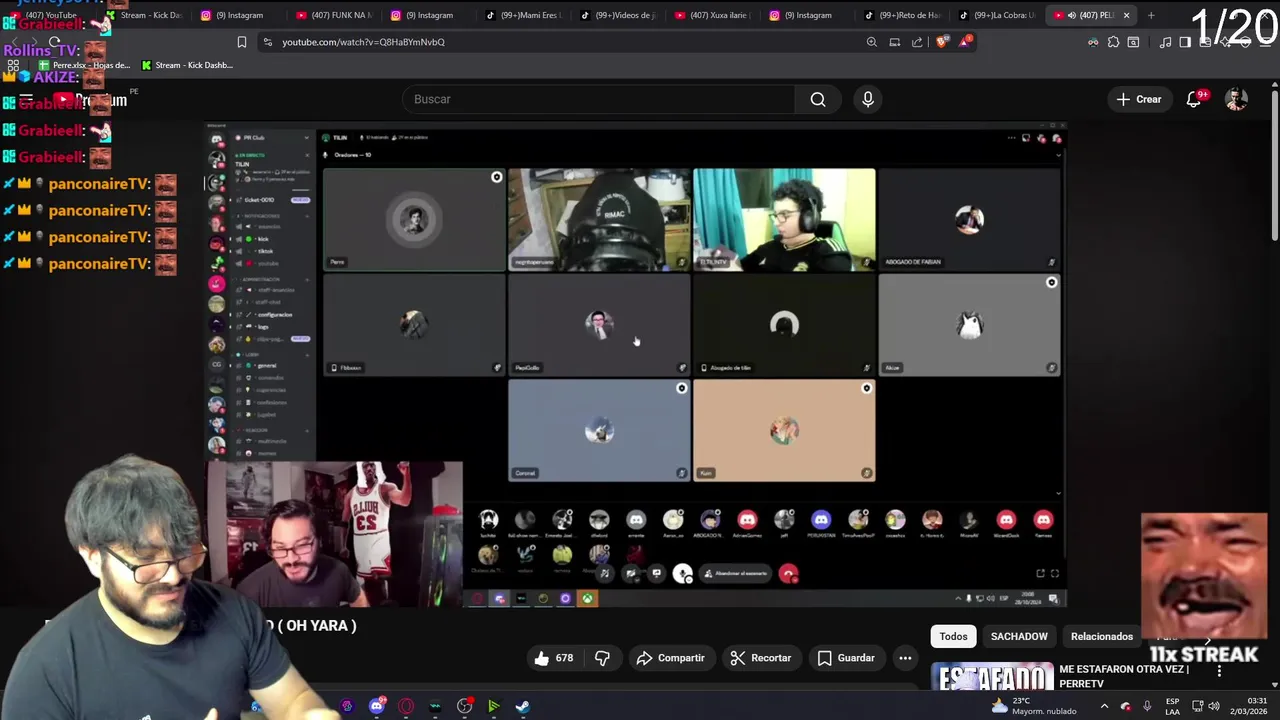This screenshot has height=720, width=1280.
Task: Switch to the FUNK NA browser tab
Action: click(x=335, y=15)
